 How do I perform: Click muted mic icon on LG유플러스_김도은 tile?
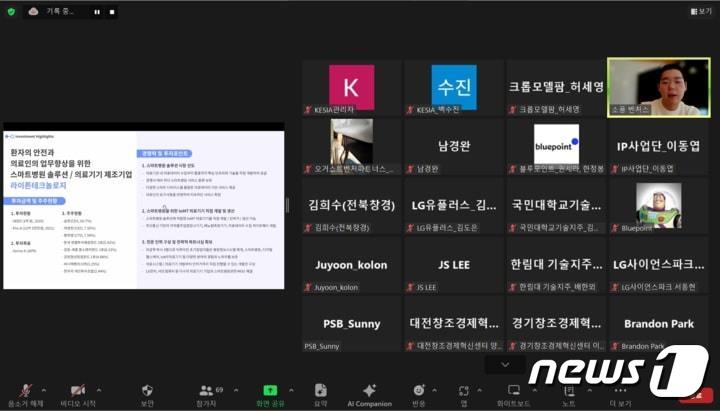(x=410, y=228)
